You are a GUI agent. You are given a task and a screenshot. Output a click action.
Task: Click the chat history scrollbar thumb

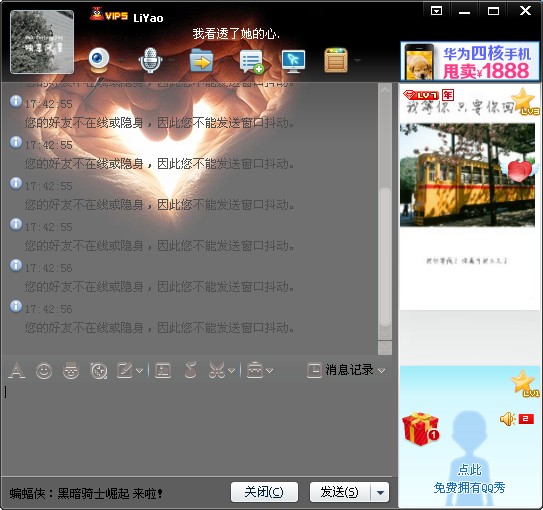coord(385,256)
